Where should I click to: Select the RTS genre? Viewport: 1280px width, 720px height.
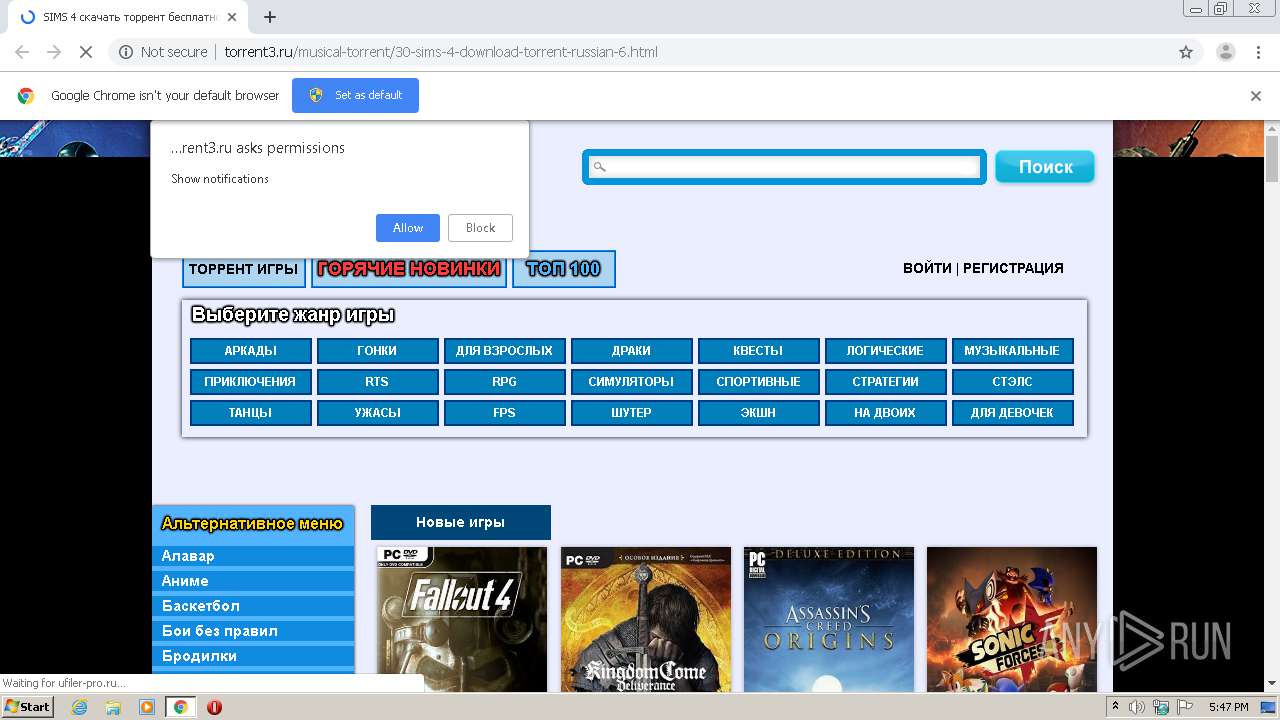pos(377,382)
